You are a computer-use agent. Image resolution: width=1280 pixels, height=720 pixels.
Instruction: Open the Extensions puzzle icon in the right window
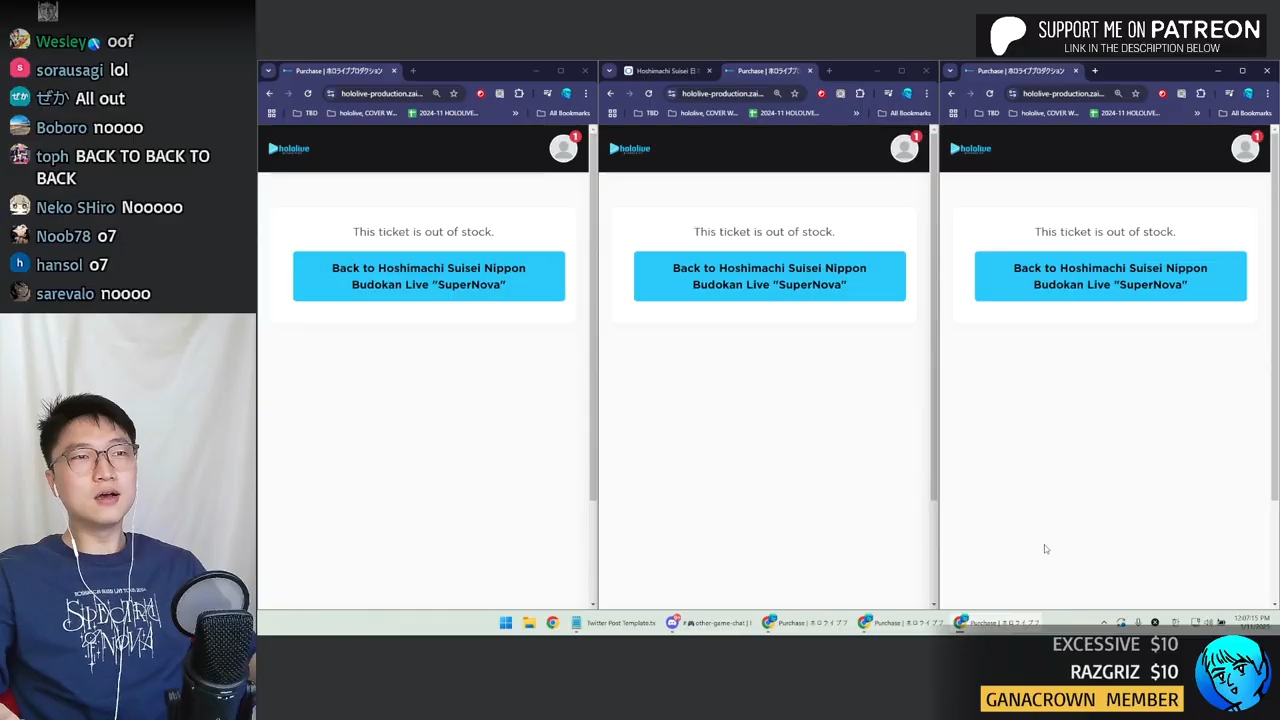point(1201,93)
